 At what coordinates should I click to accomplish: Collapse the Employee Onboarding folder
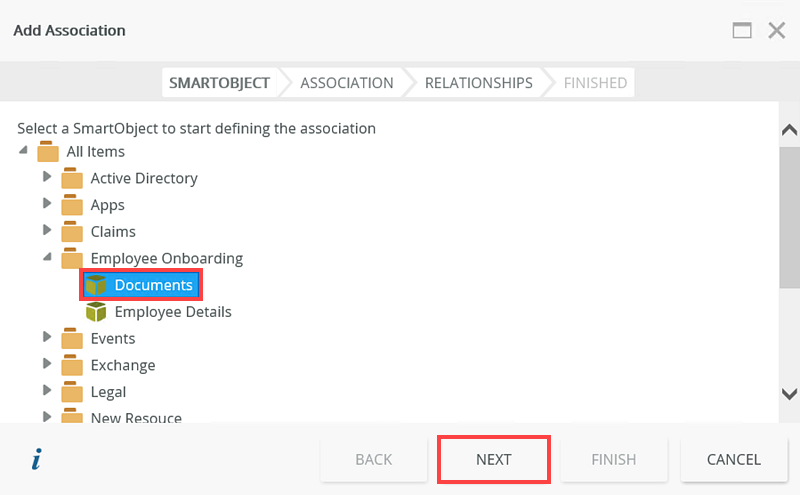click(x=47, y=257)
